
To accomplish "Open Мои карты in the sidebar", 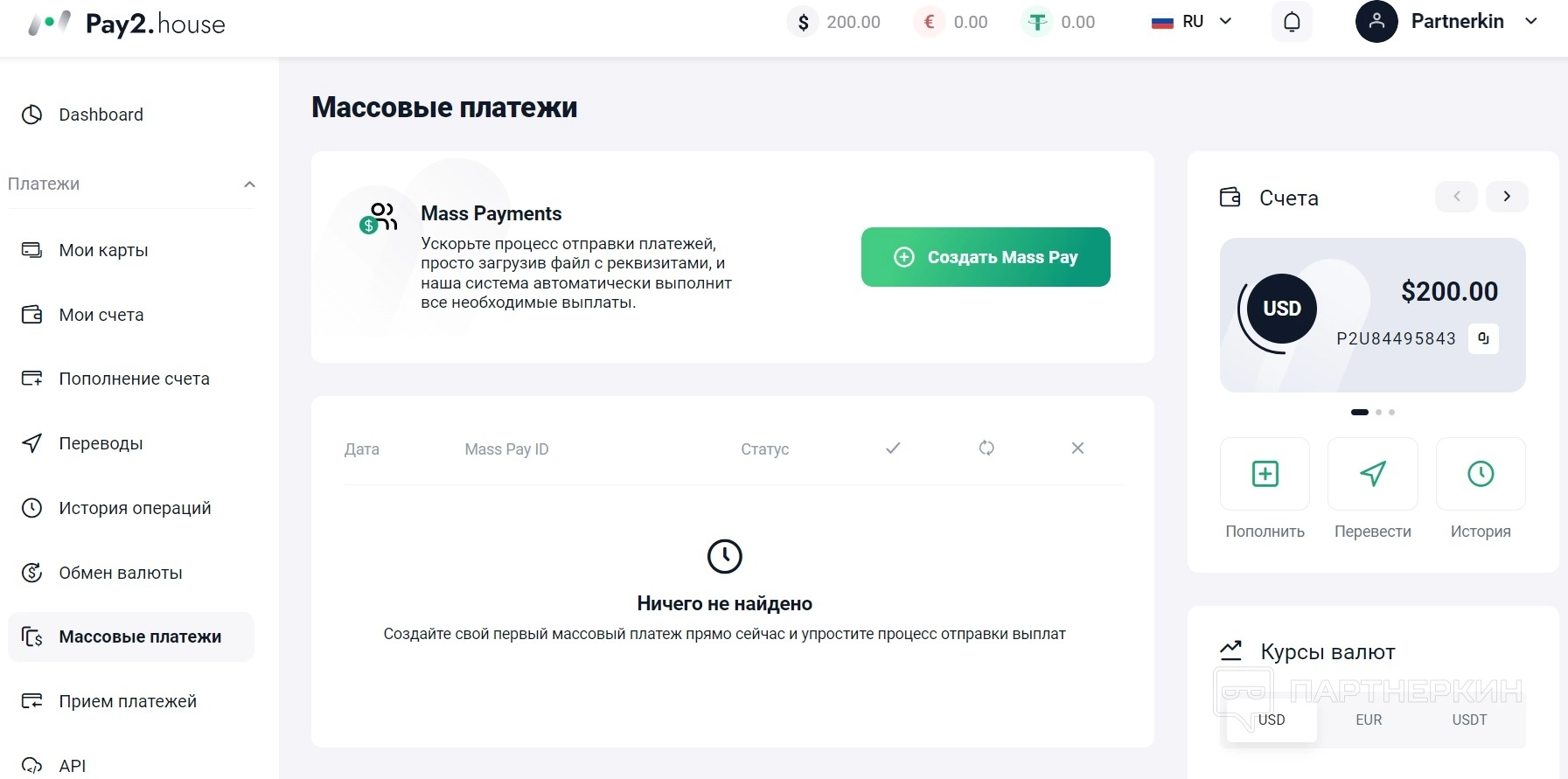I will [103, 250].
